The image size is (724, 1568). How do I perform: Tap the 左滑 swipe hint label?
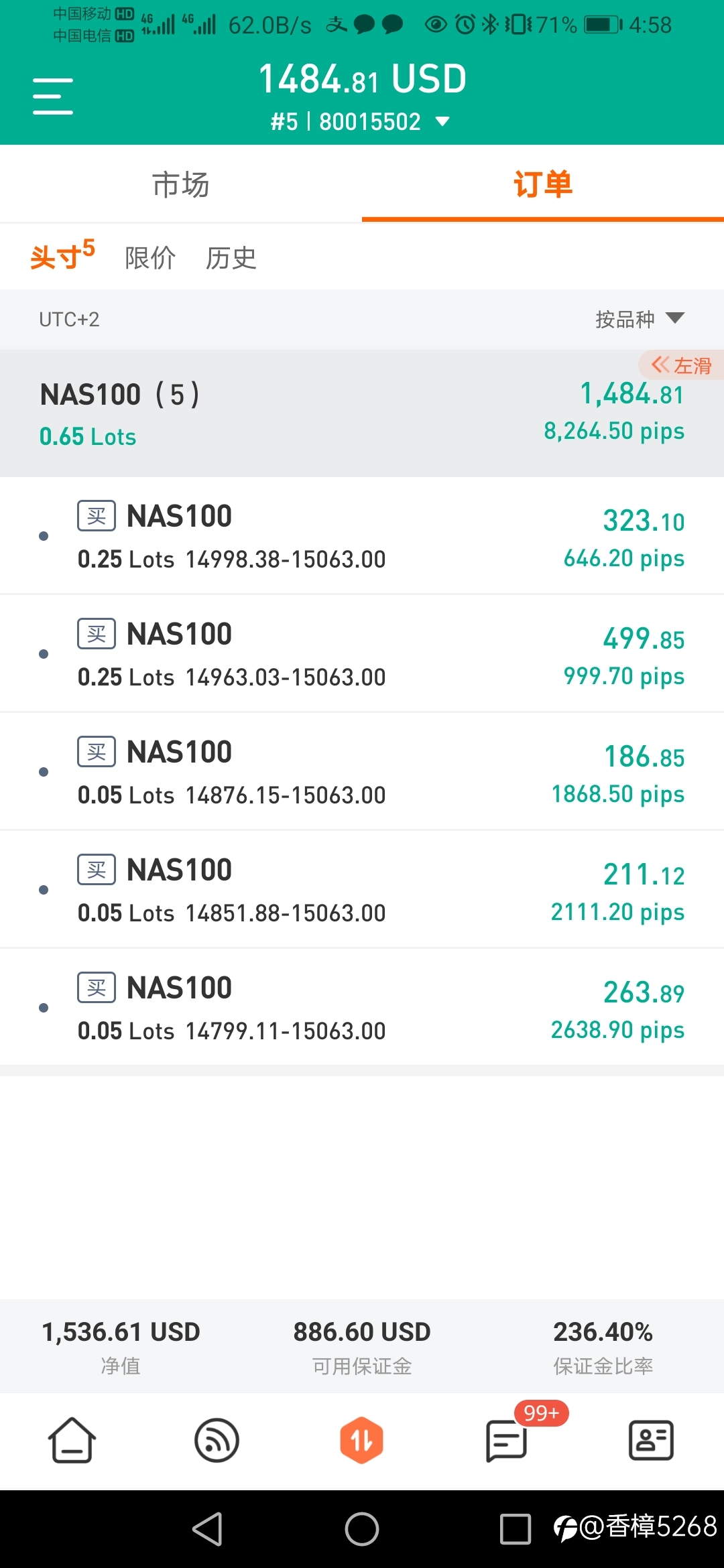[681, 366]
